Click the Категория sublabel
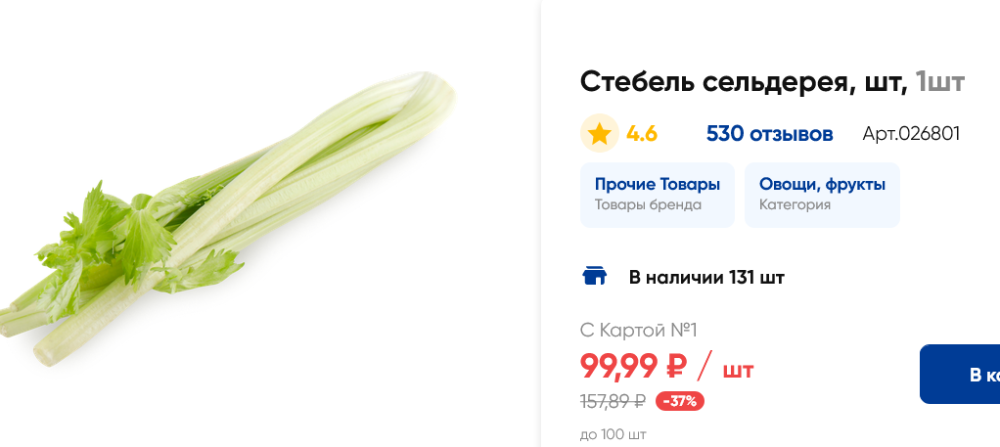Image resolution: width=1000 pixels, height=447 pixels. pyautogui.click(x=794, y=205)
